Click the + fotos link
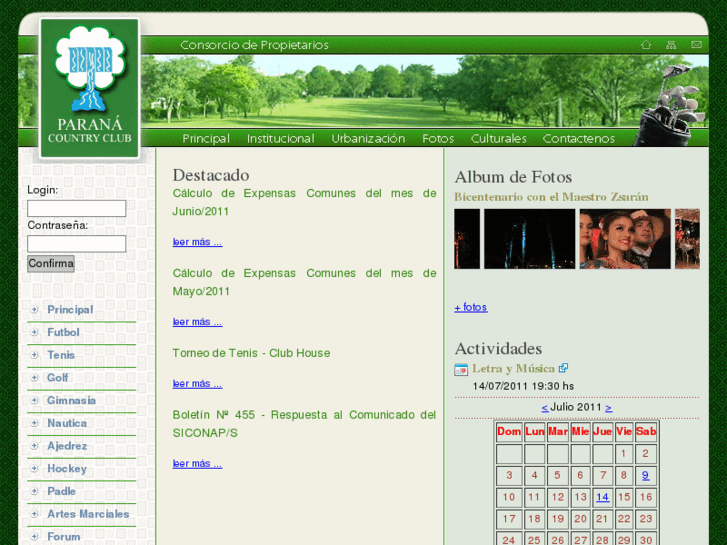727x545 pixels. coord(471,307)
